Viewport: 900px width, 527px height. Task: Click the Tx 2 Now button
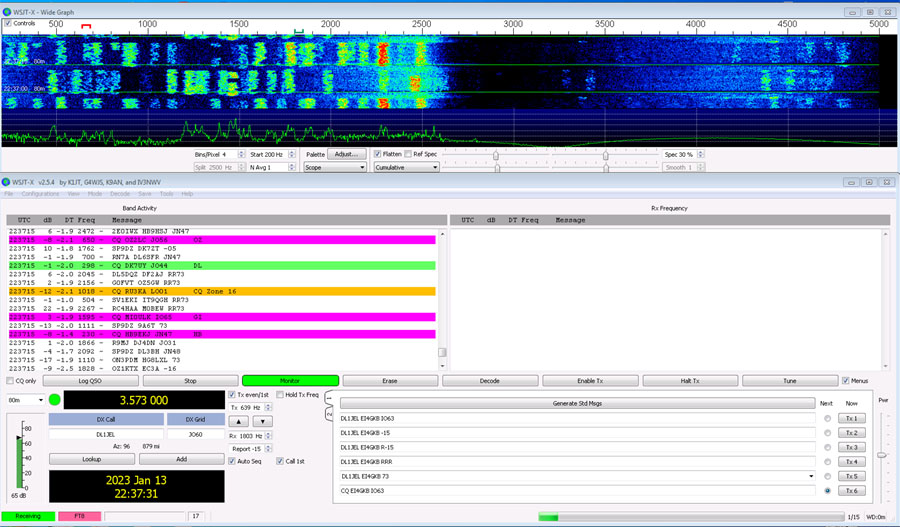[852, 433]
